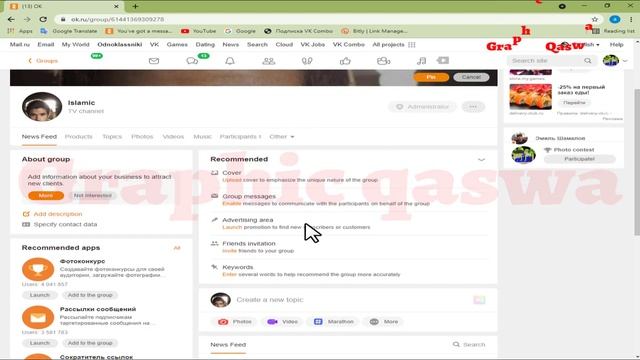Screen dimensions: 640x360
Task: Go back to Groups
Action: [43, 61]
